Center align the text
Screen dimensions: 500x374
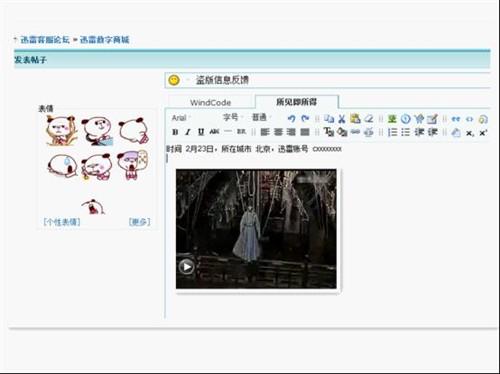point(278,132)
